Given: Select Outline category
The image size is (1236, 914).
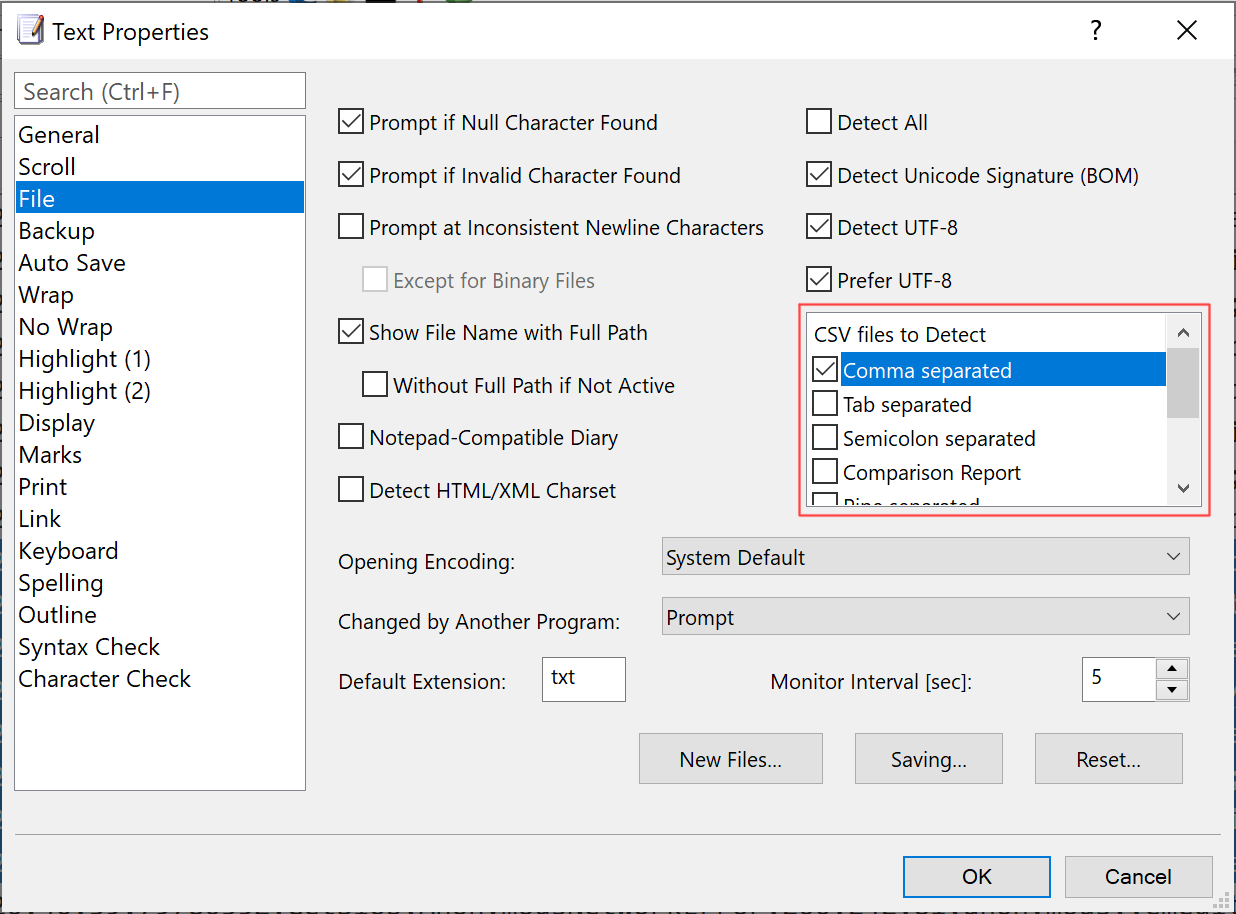Looking at the screenshot, I should pyautogui.click(x=160, y=615).
